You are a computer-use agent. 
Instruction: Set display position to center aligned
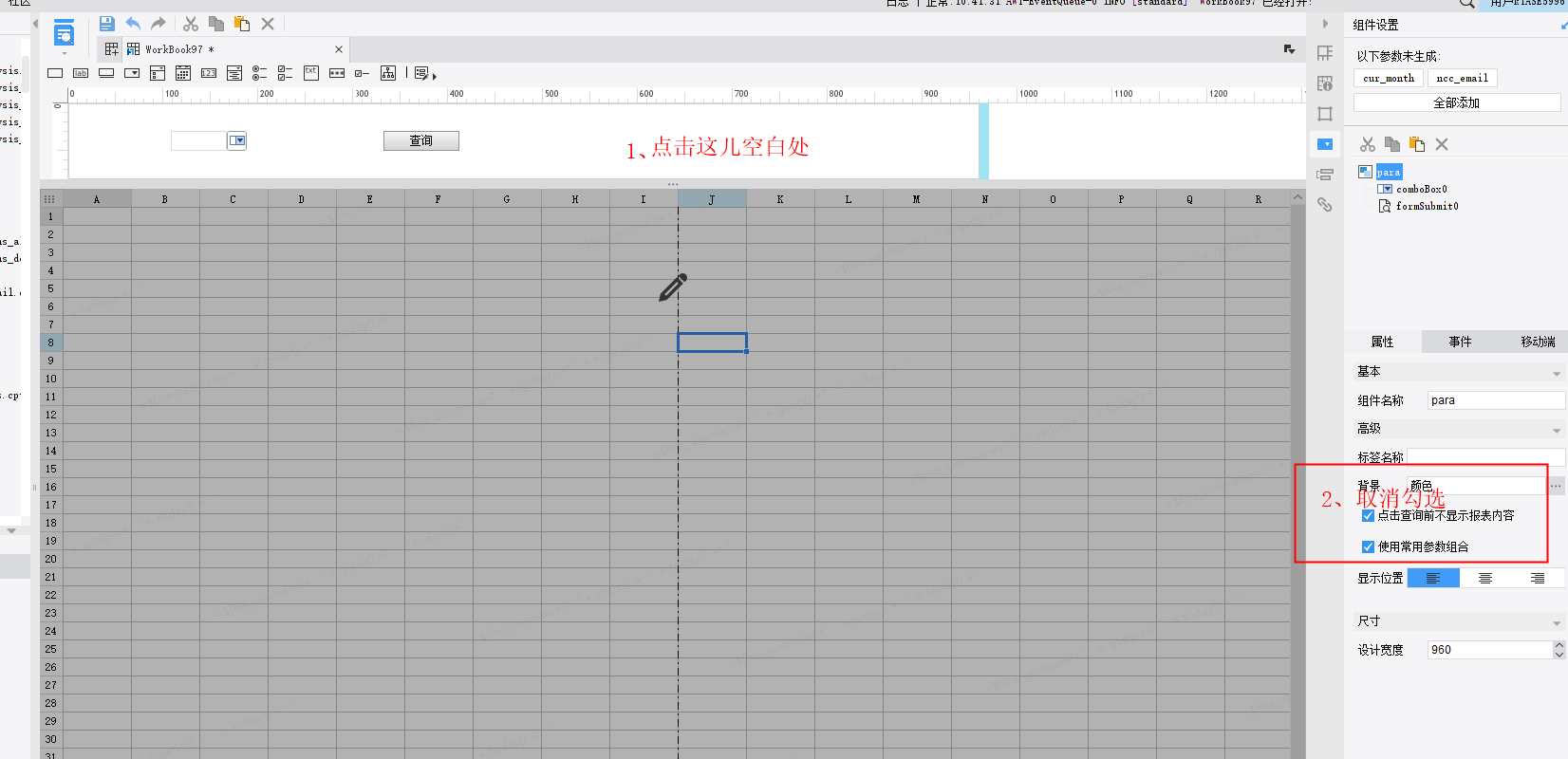tap(1485, 578)
